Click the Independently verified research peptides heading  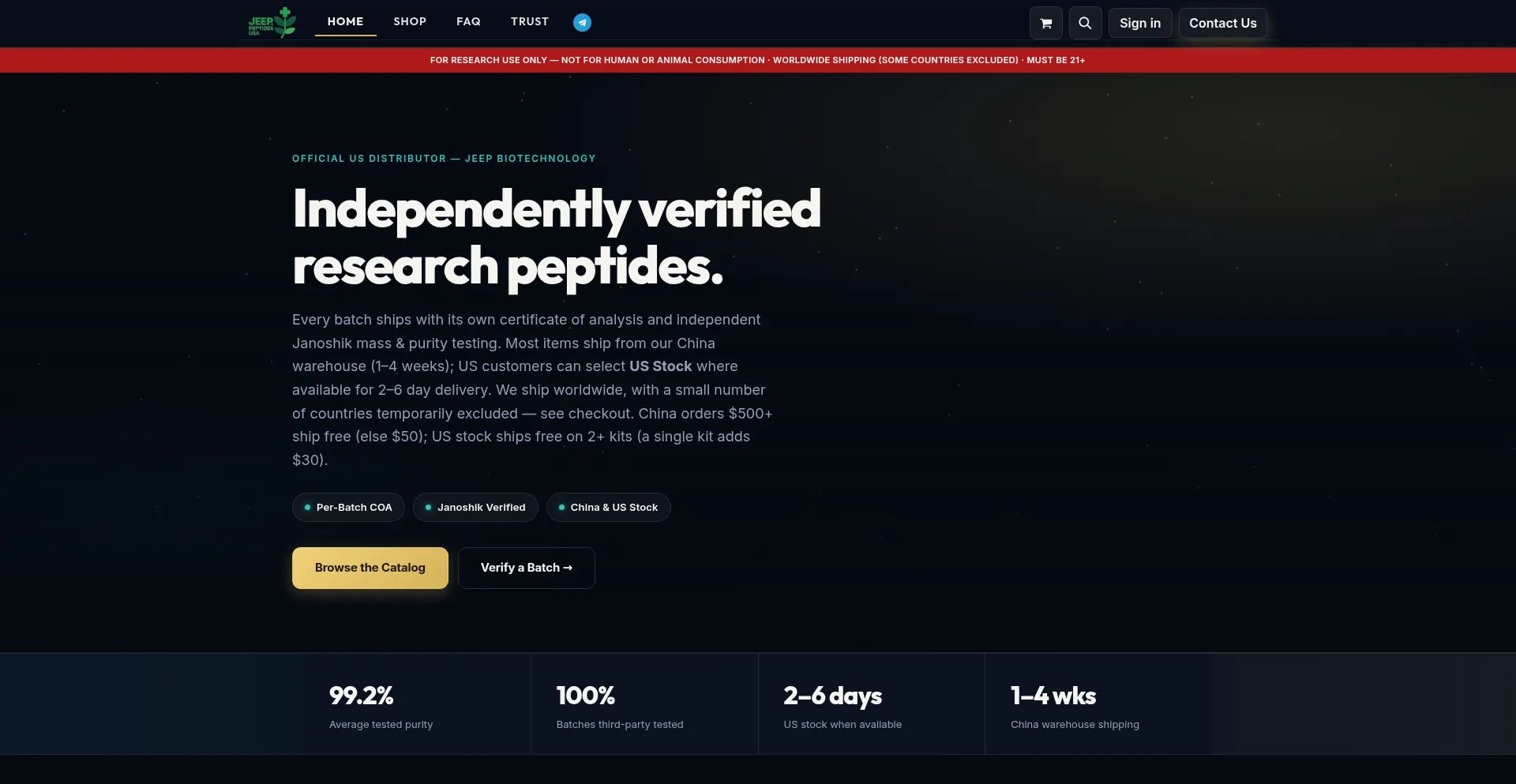pos(556,238)
